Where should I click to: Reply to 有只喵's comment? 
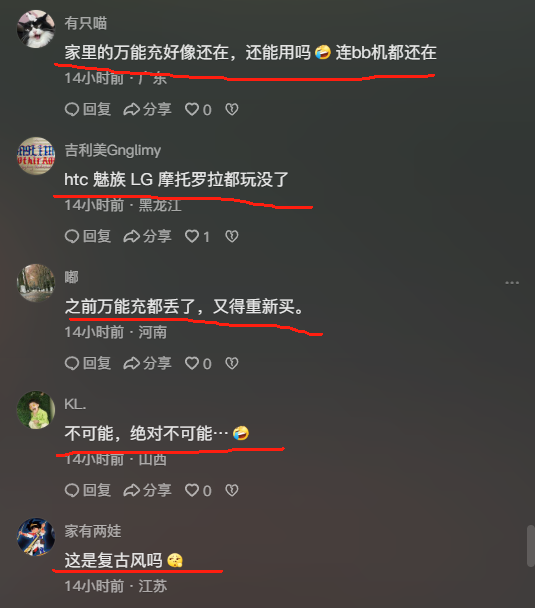click(x=88, y=109)
